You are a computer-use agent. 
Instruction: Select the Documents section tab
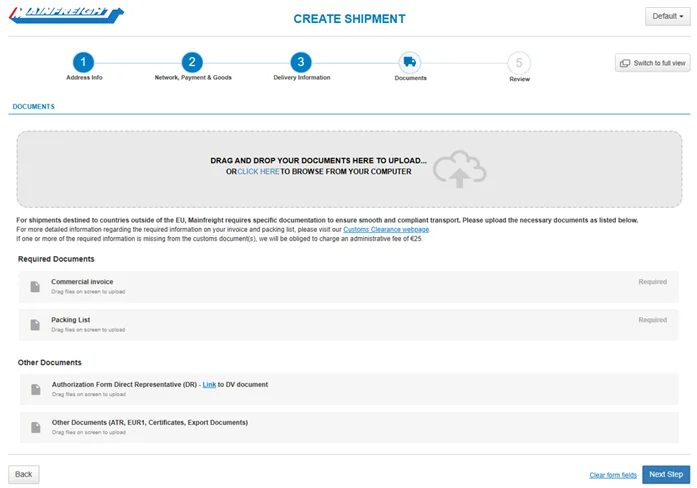(x=33, y=106)
